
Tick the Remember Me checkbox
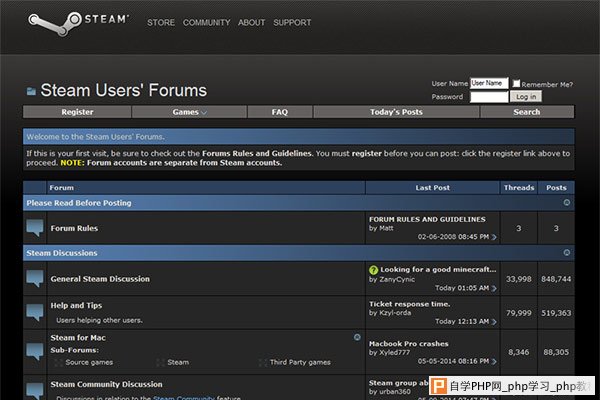pyautogui.click(x=516, y=83)
